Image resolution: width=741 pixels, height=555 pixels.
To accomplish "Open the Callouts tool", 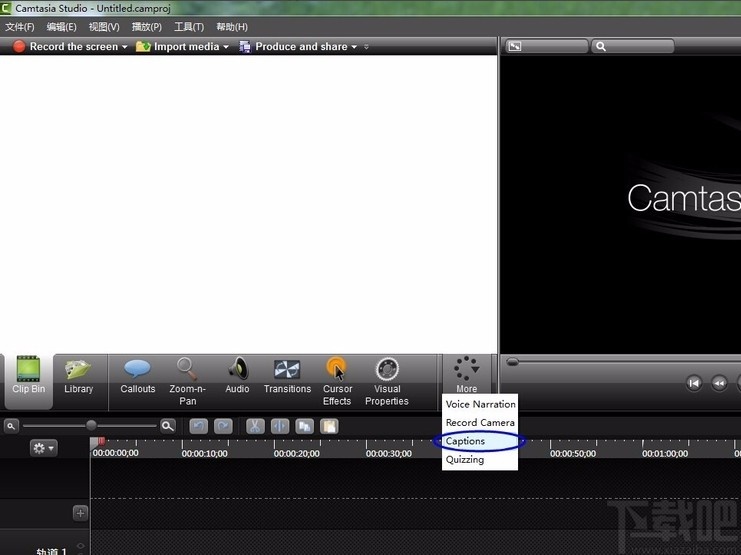I will click(138, 376).
